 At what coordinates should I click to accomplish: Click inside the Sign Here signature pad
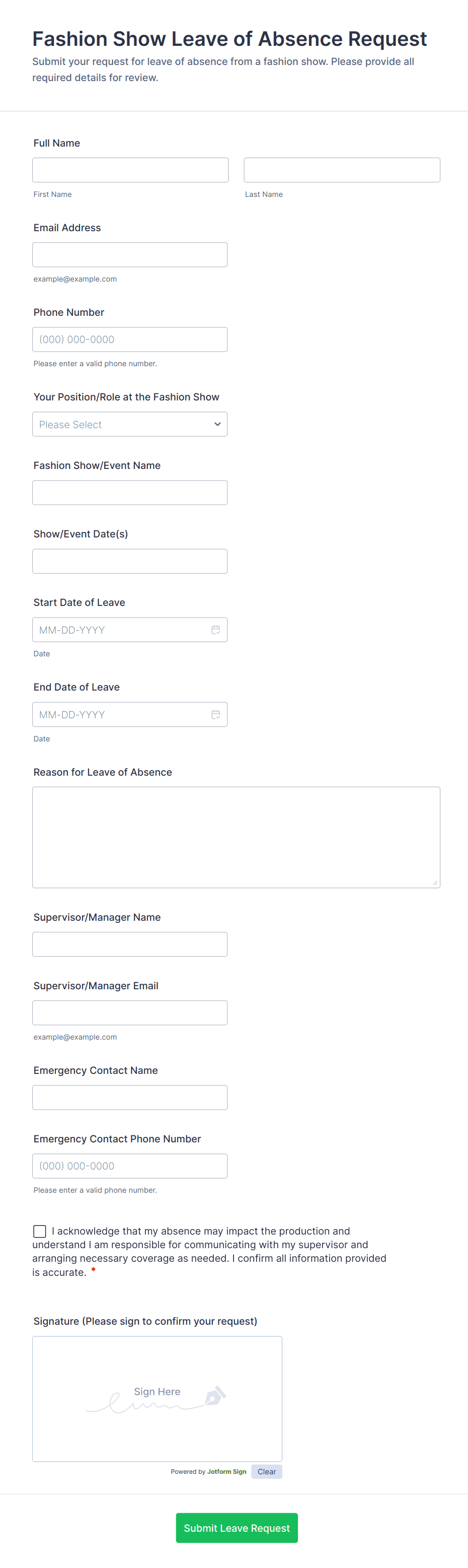[157, 1398]
